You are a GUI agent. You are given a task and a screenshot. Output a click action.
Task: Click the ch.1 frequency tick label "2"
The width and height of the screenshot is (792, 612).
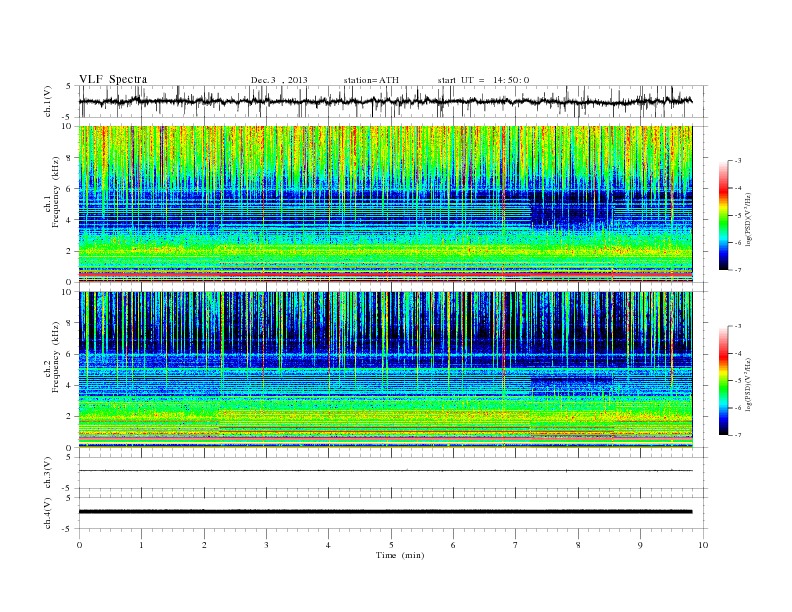(x=69, y=251)
